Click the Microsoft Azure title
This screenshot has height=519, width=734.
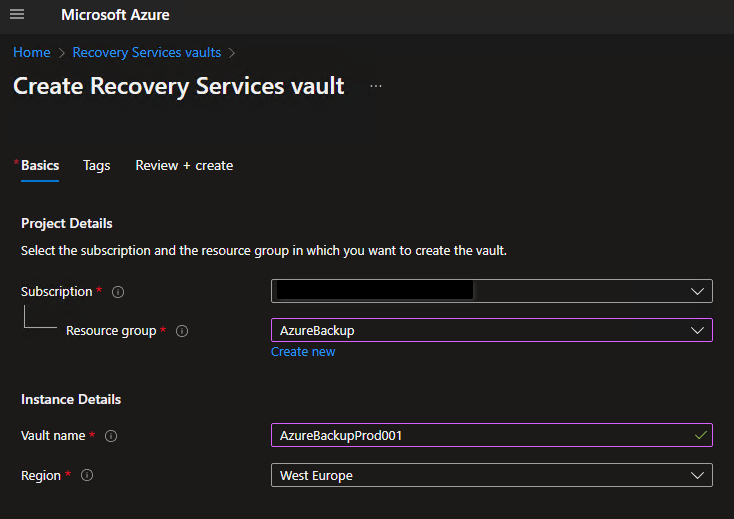[115, 15]
